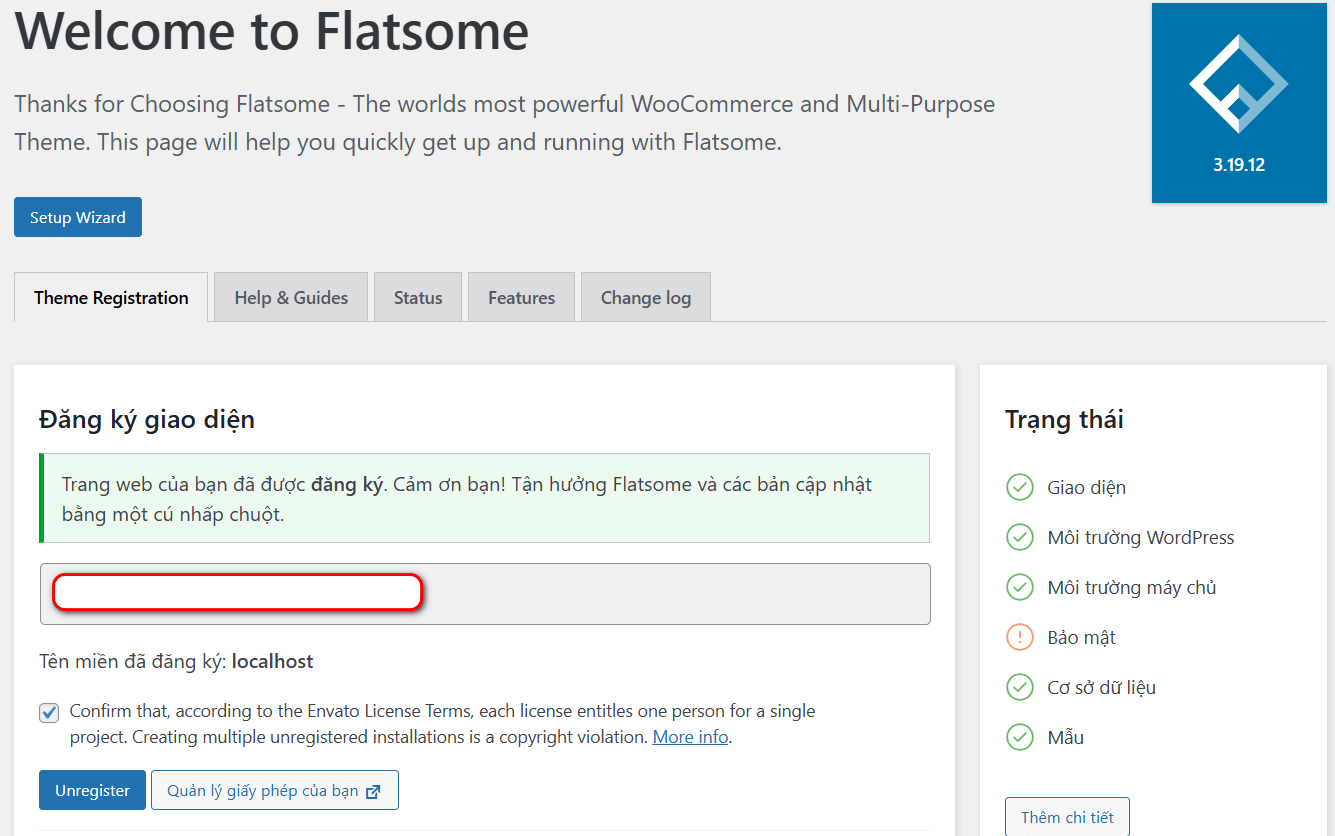Click the purchase code input field

click(x=485, y=594)
